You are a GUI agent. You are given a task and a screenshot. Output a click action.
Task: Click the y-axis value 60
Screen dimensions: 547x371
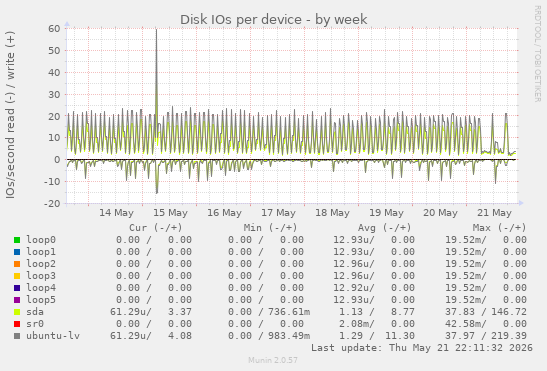pos(54,29)
